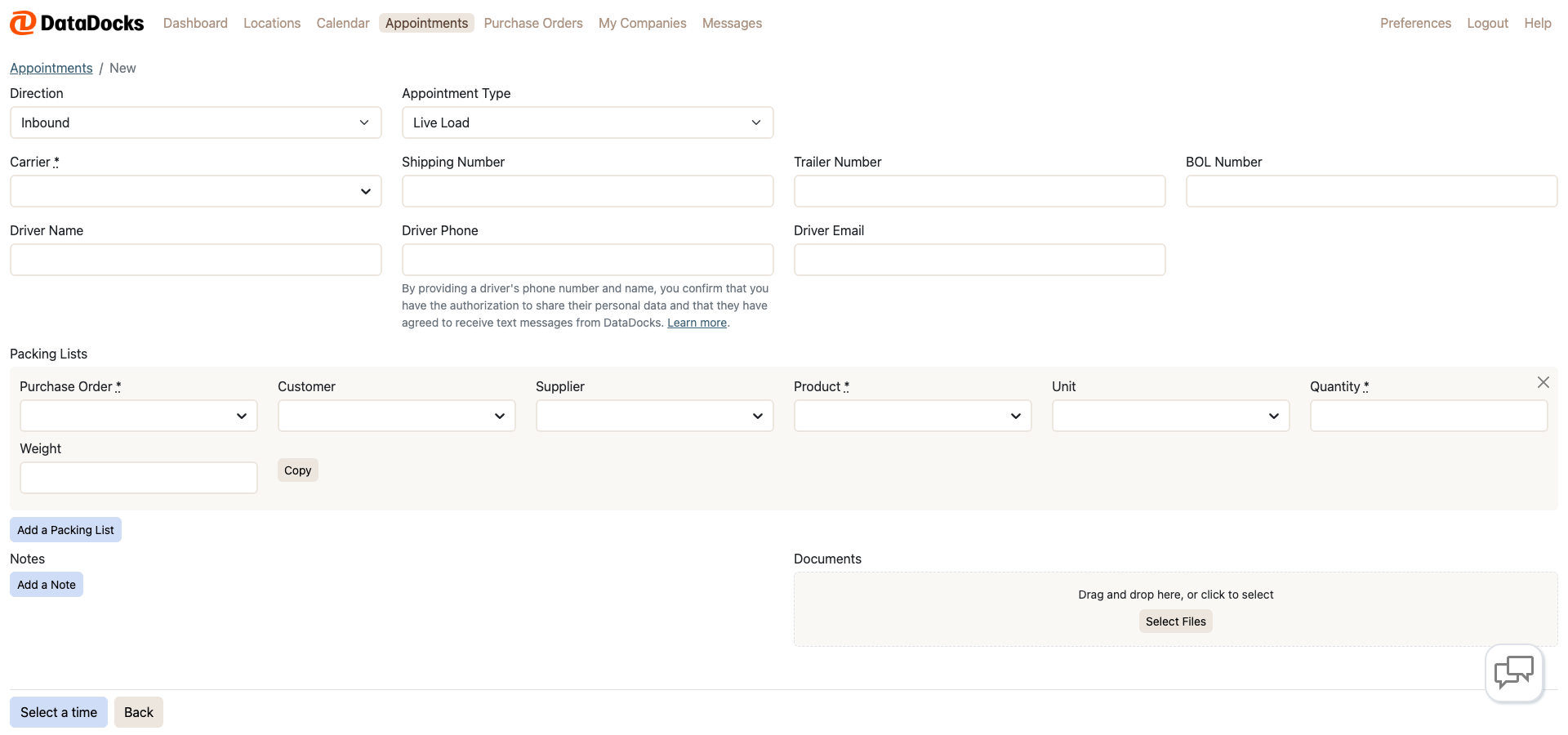
Task: Click the documents drag and drop area text
Action: pos(1176,595)
